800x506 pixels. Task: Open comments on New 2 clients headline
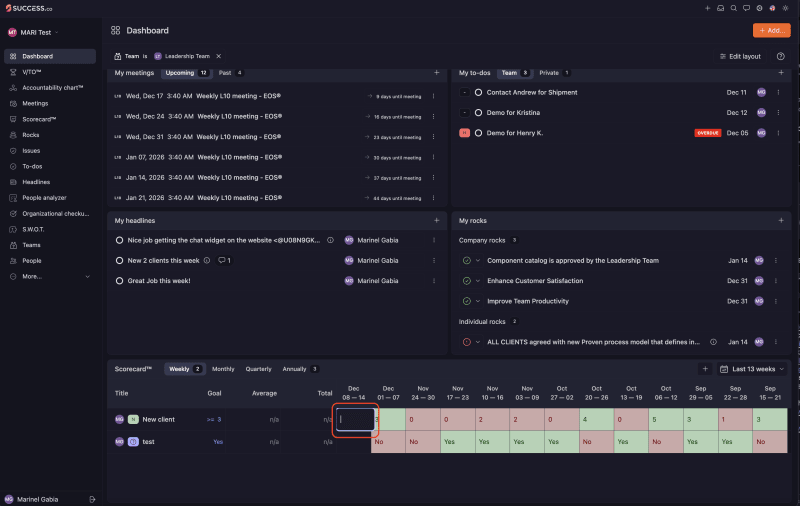click(x=224, y=260)
